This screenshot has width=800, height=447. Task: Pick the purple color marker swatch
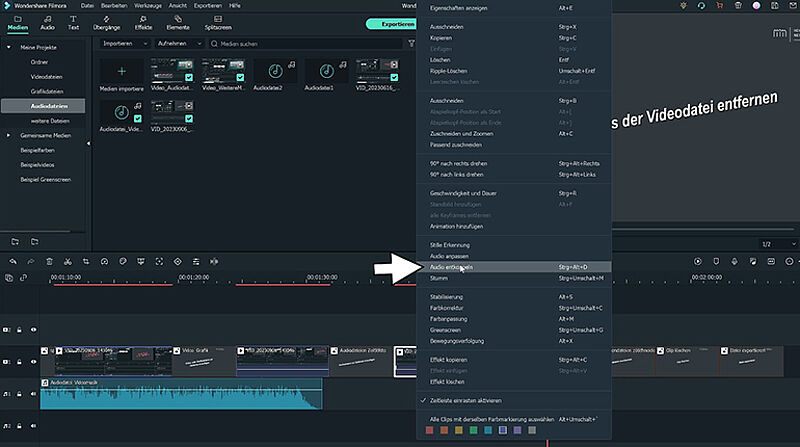coord(517,430)
